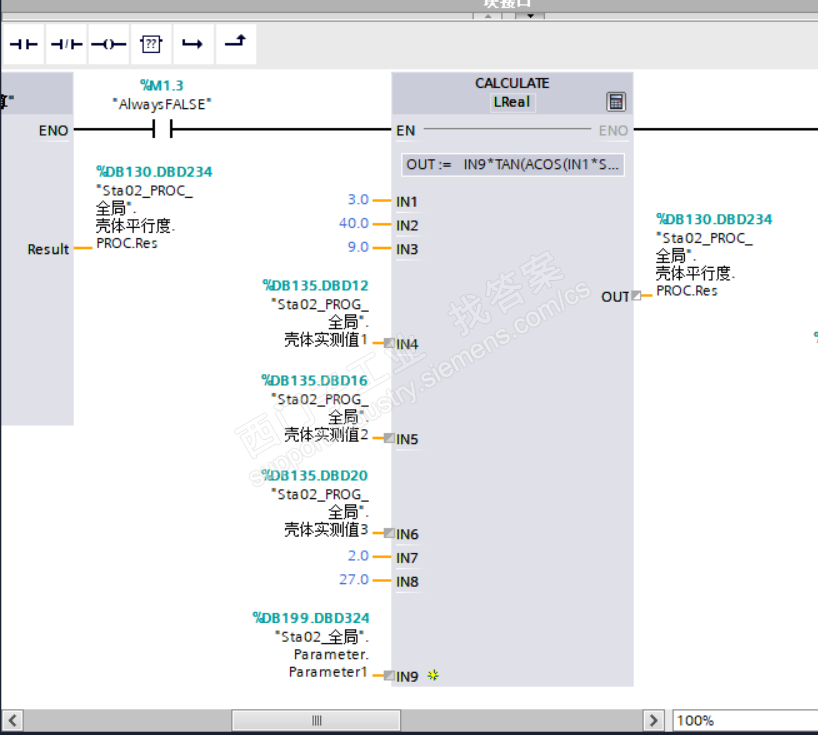Edit the OUT := IN9*TAN formula field
This screenshot has height=735, width=818.
pos(513,165)
